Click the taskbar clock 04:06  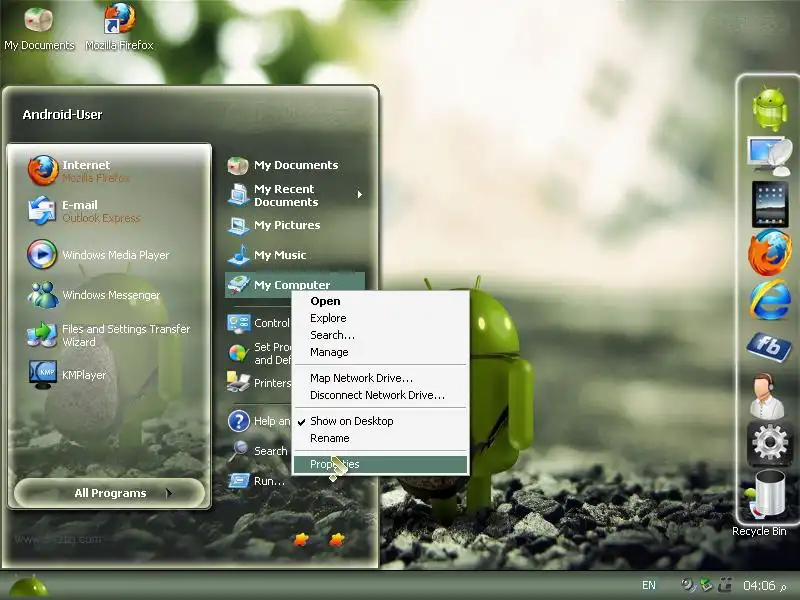point(759,585)
